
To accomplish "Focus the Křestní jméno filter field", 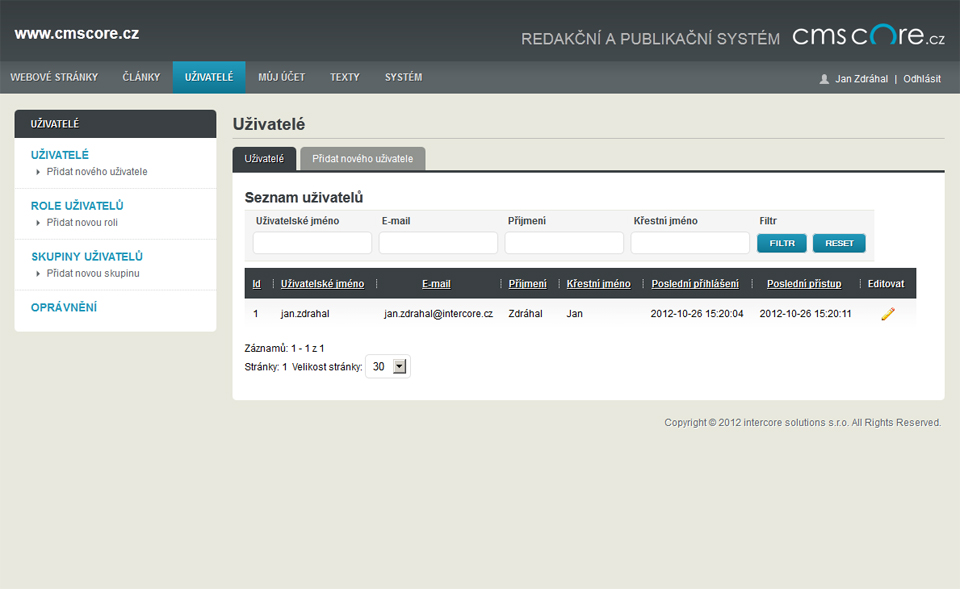I will point(690,243).
